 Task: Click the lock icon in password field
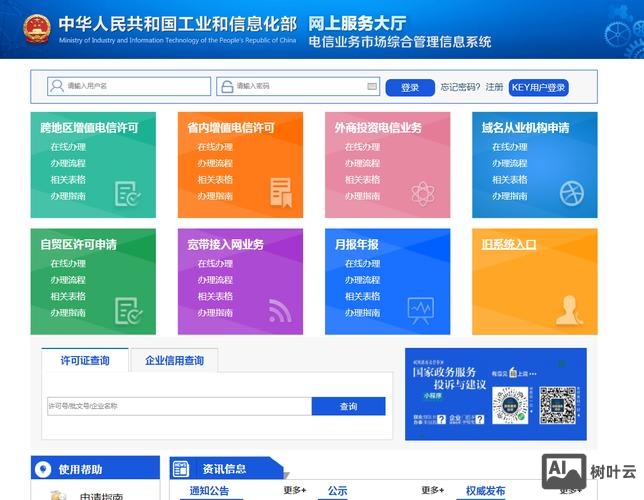coord(227,86)
